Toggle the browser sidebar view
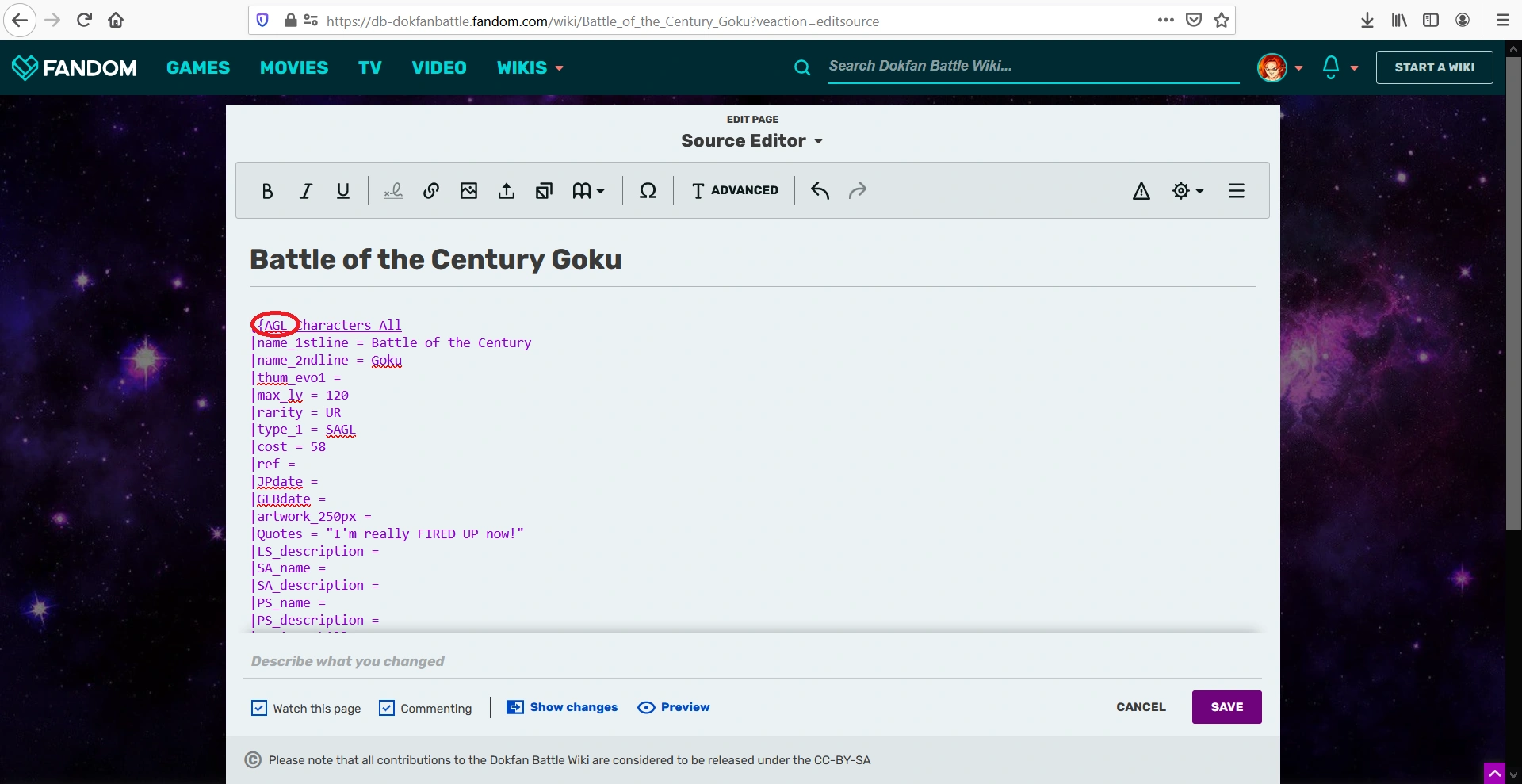Screen dimensions: 1522x784 (1431, 21)
